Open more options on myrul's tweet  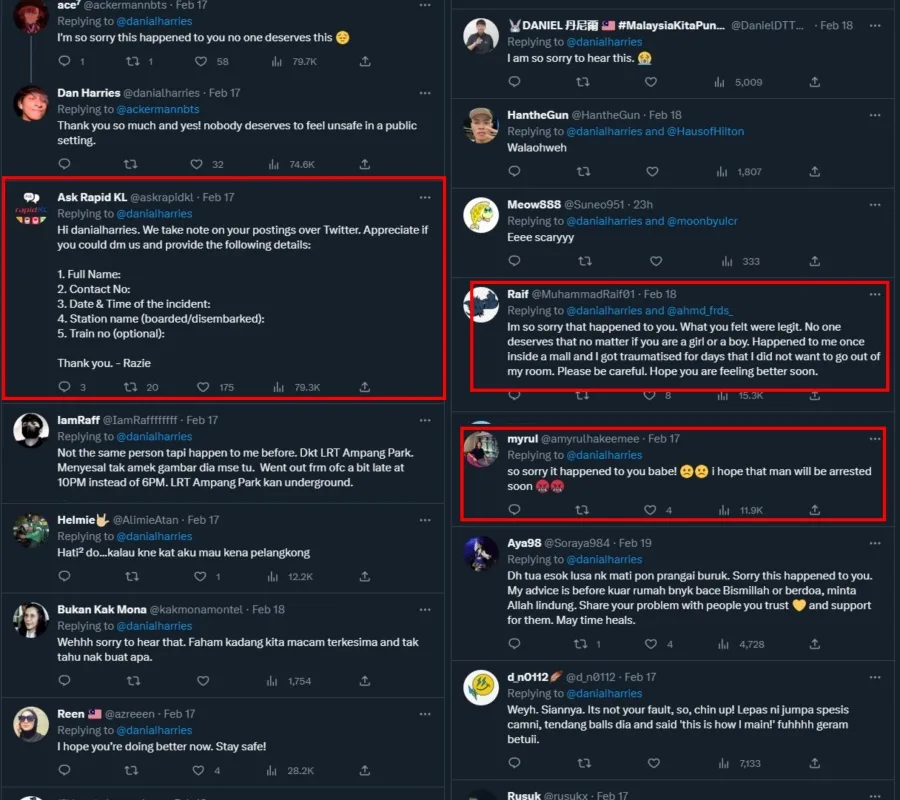click(875, 439)
